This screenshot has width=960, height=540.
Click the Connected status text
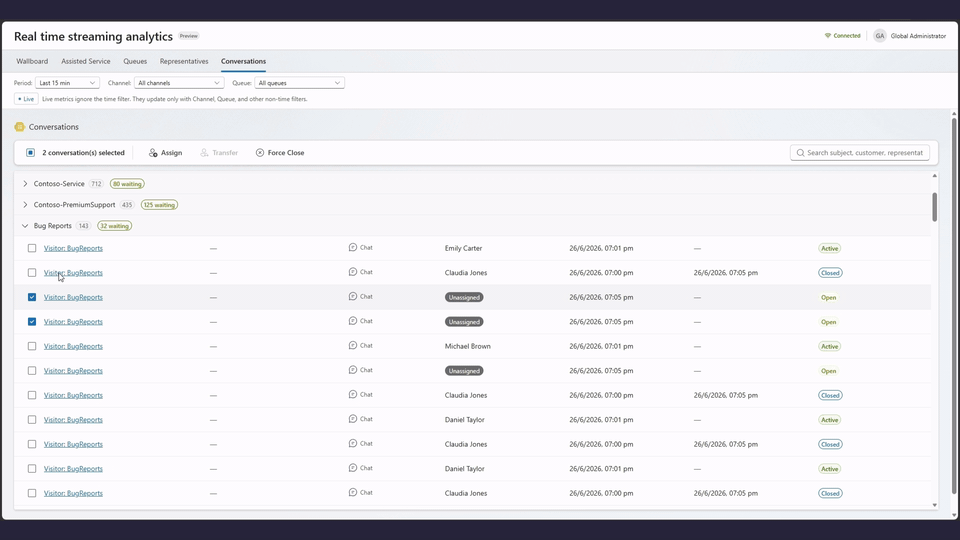point(847,36)
